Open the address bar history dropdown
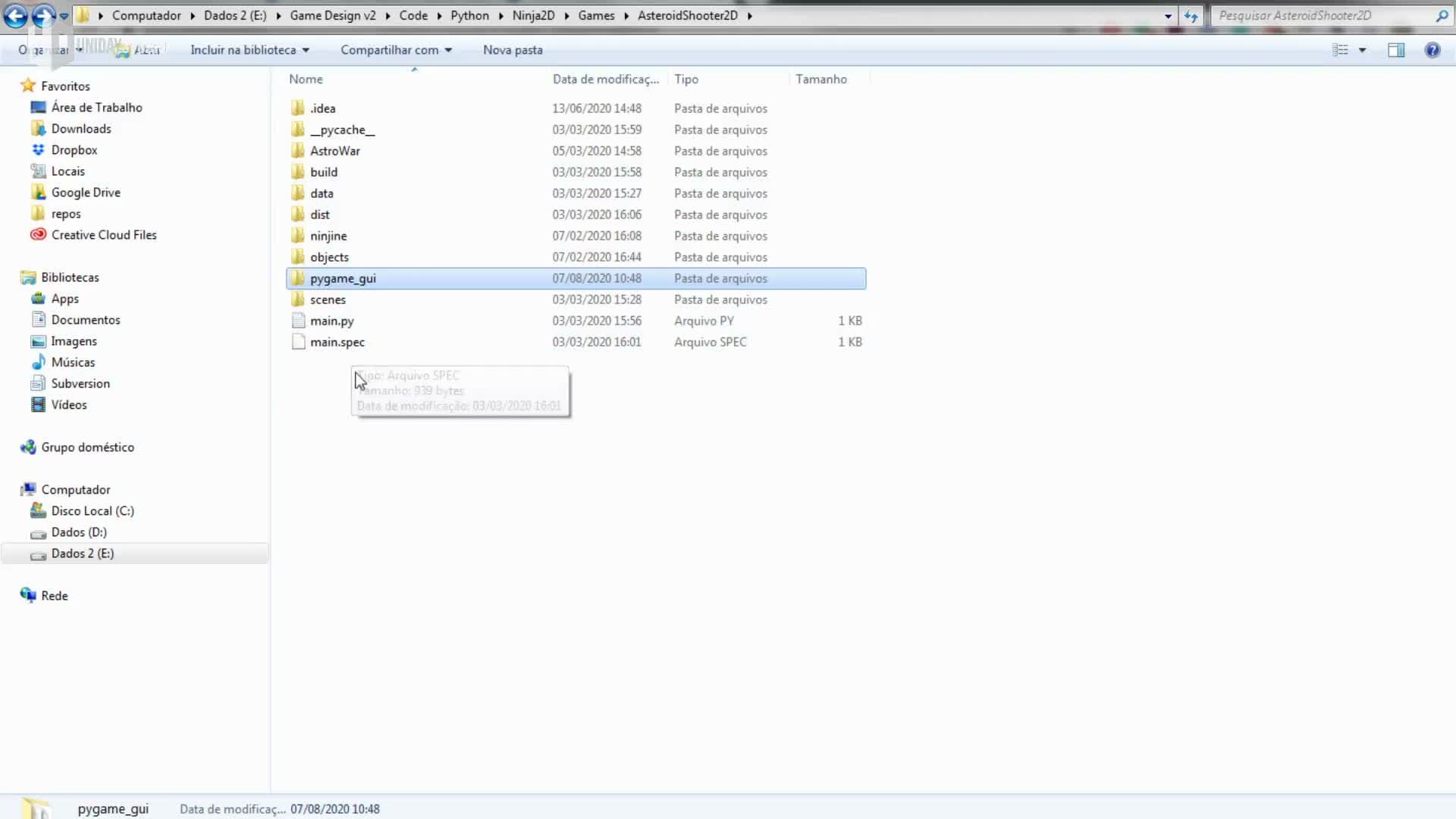The height and width of the screenshot is (819, 1456). (1168, 16)
